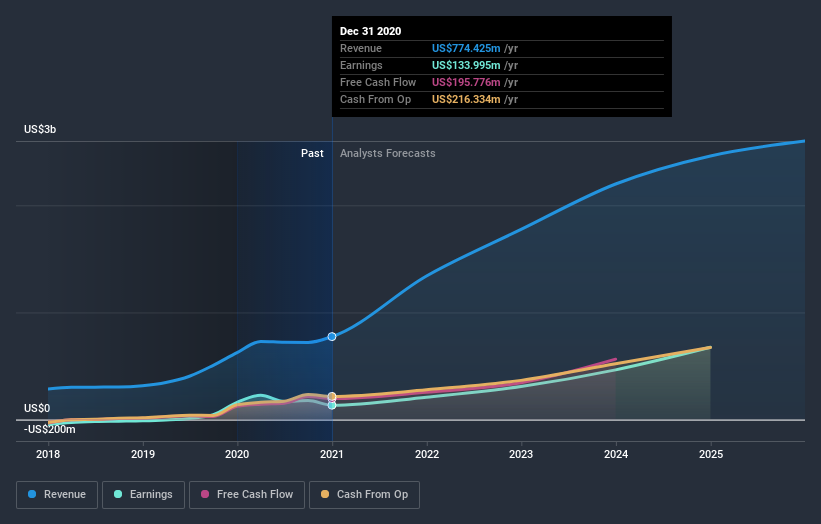821x524 pixels.
Task: Click the pink Free Cash Flow legend dot
Action: coord(205,494)
